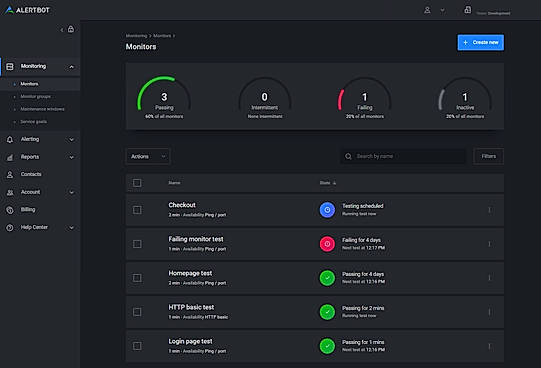Expand the Alerting menu chevron
Viewport: 541px width, 368px height.
(71, 140)
